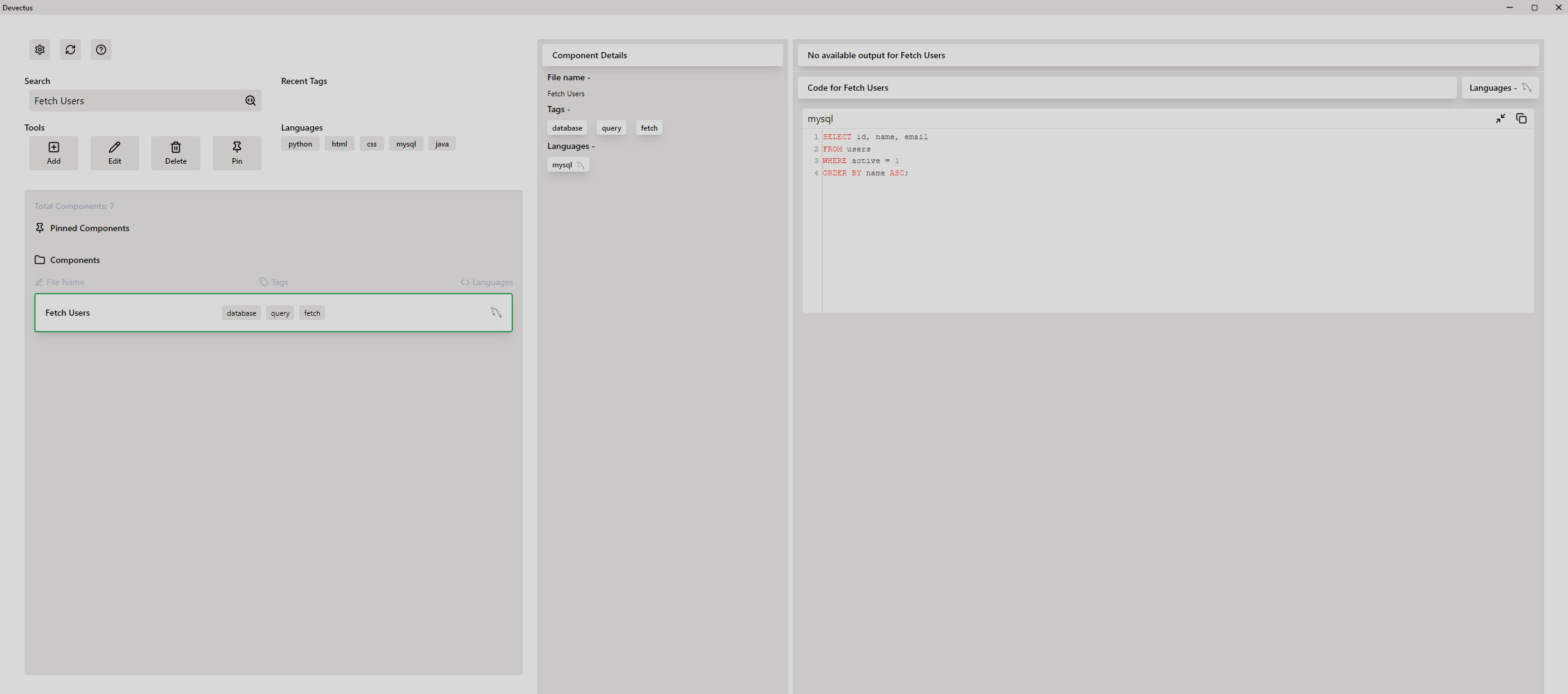Add a new component

54,153
